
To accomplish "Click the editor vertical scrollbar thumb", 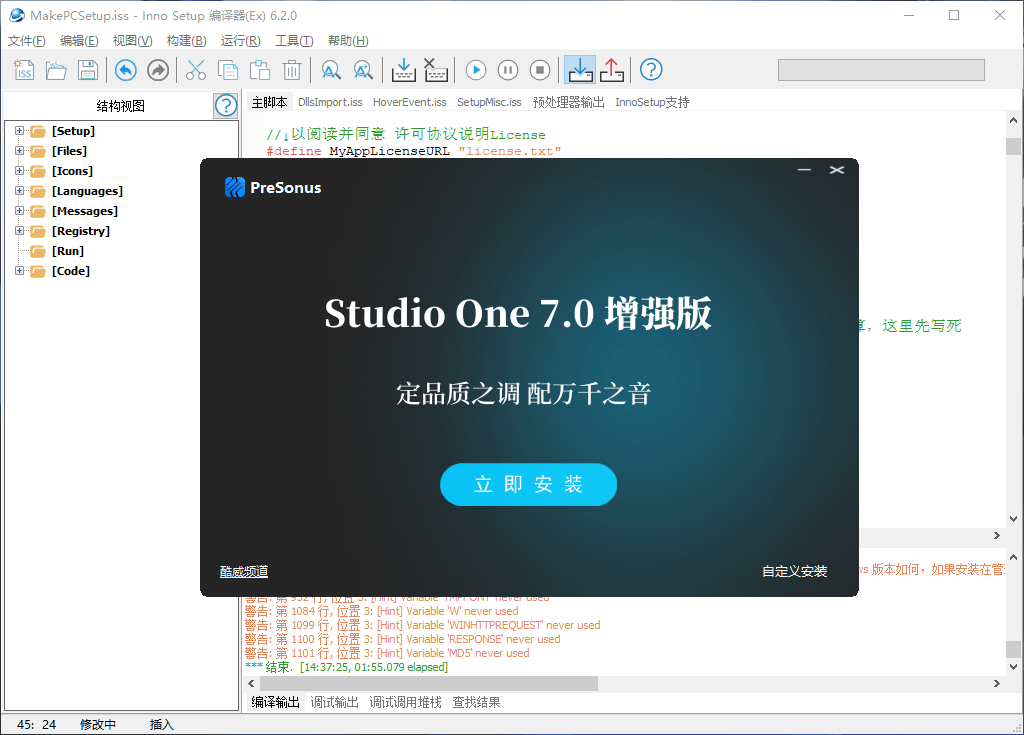I will 1013,146.
